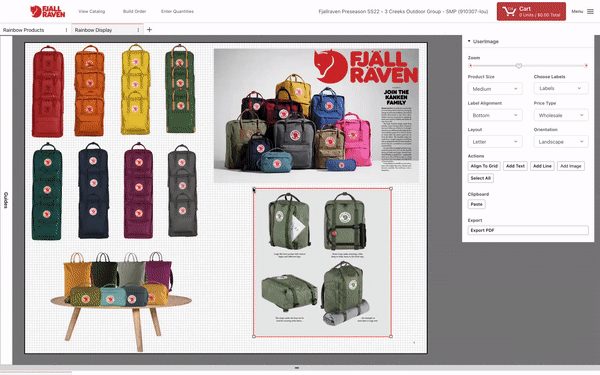
Task: Select the purple backpack stack image
Action: tap(138, 190)
